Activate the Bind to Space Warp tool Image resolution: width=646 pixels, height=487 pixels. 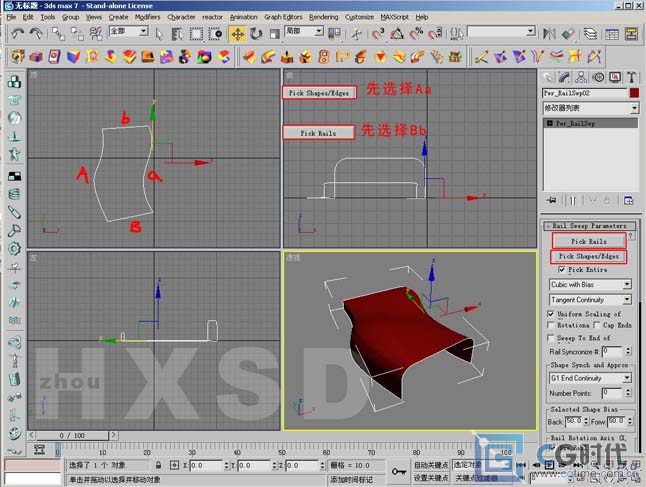pos(96,34)
